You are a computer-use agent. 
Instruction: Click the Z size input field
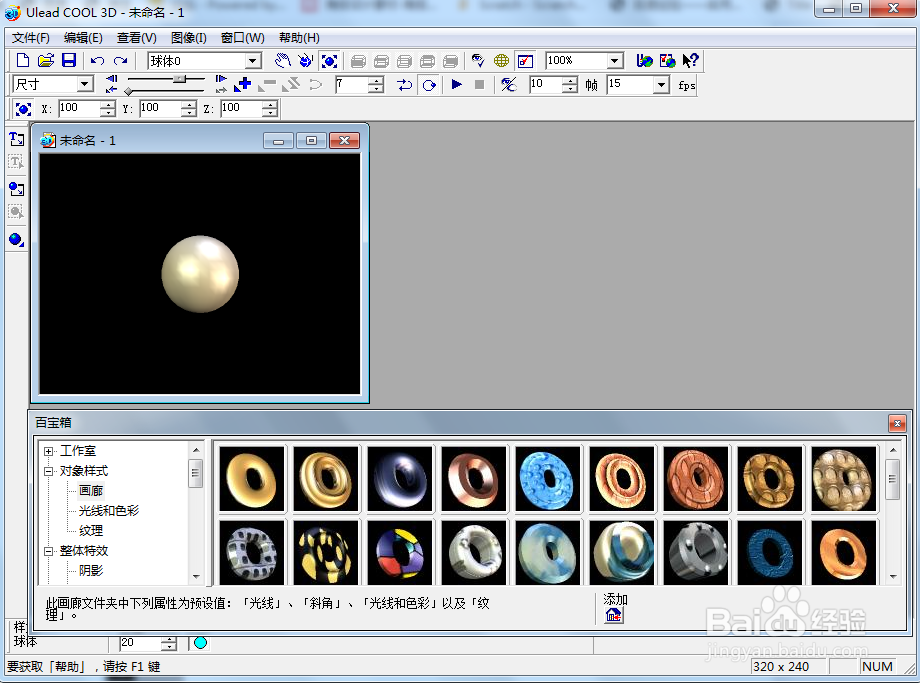pyautogui.click(x=241, y=108)
